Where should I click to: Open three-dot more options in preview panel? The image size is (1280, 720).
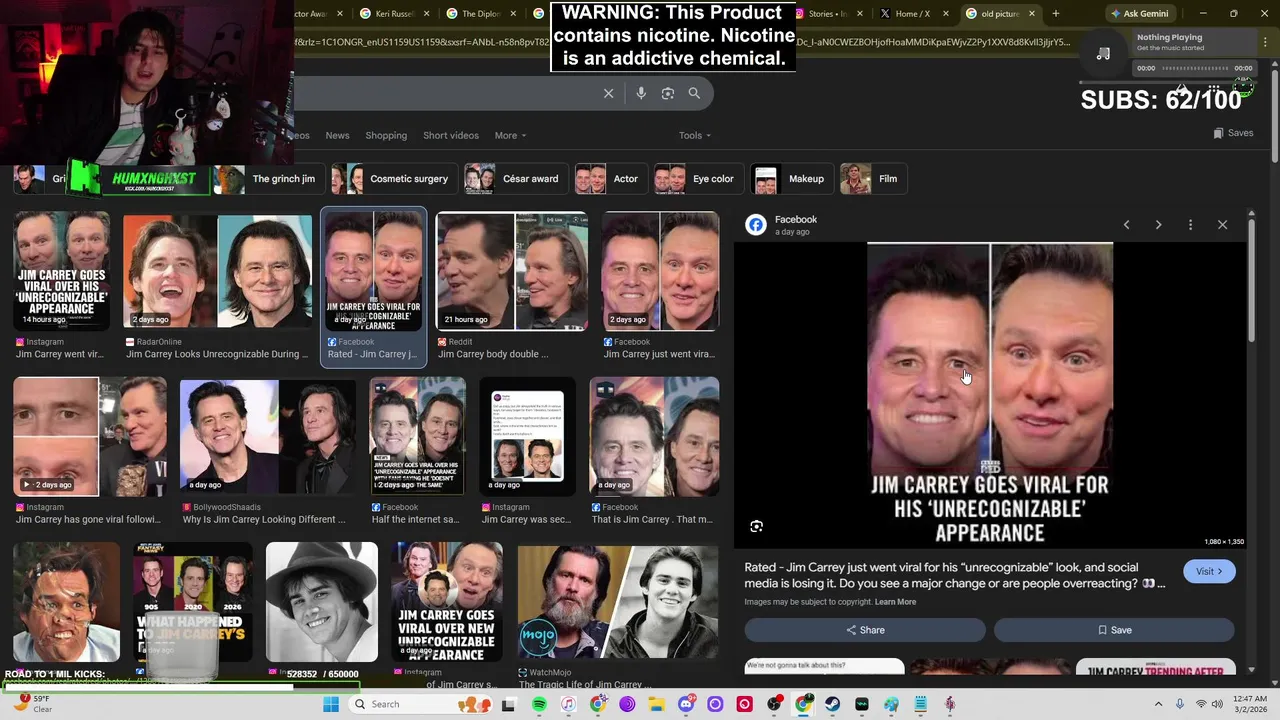tap(1190, 225)
